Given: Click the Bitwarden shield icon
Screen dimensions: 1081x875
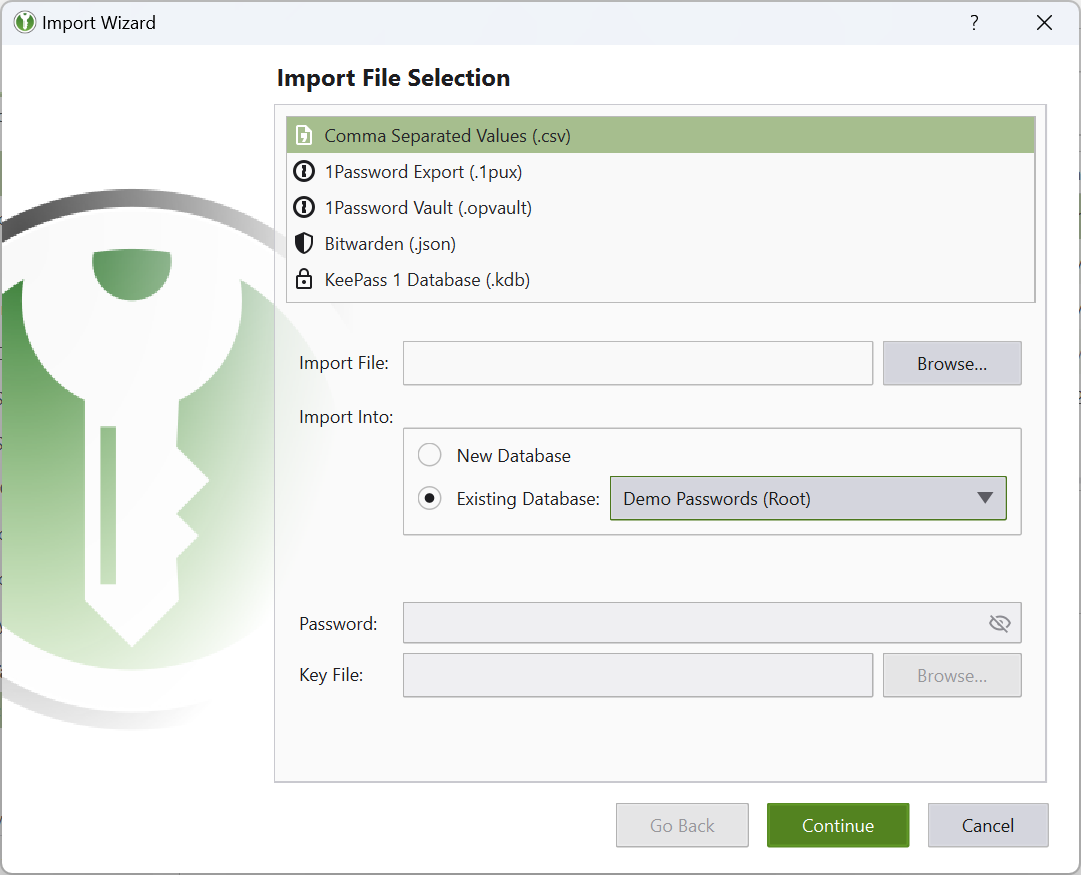Looking at the screenshot, I should click(304, 243).
